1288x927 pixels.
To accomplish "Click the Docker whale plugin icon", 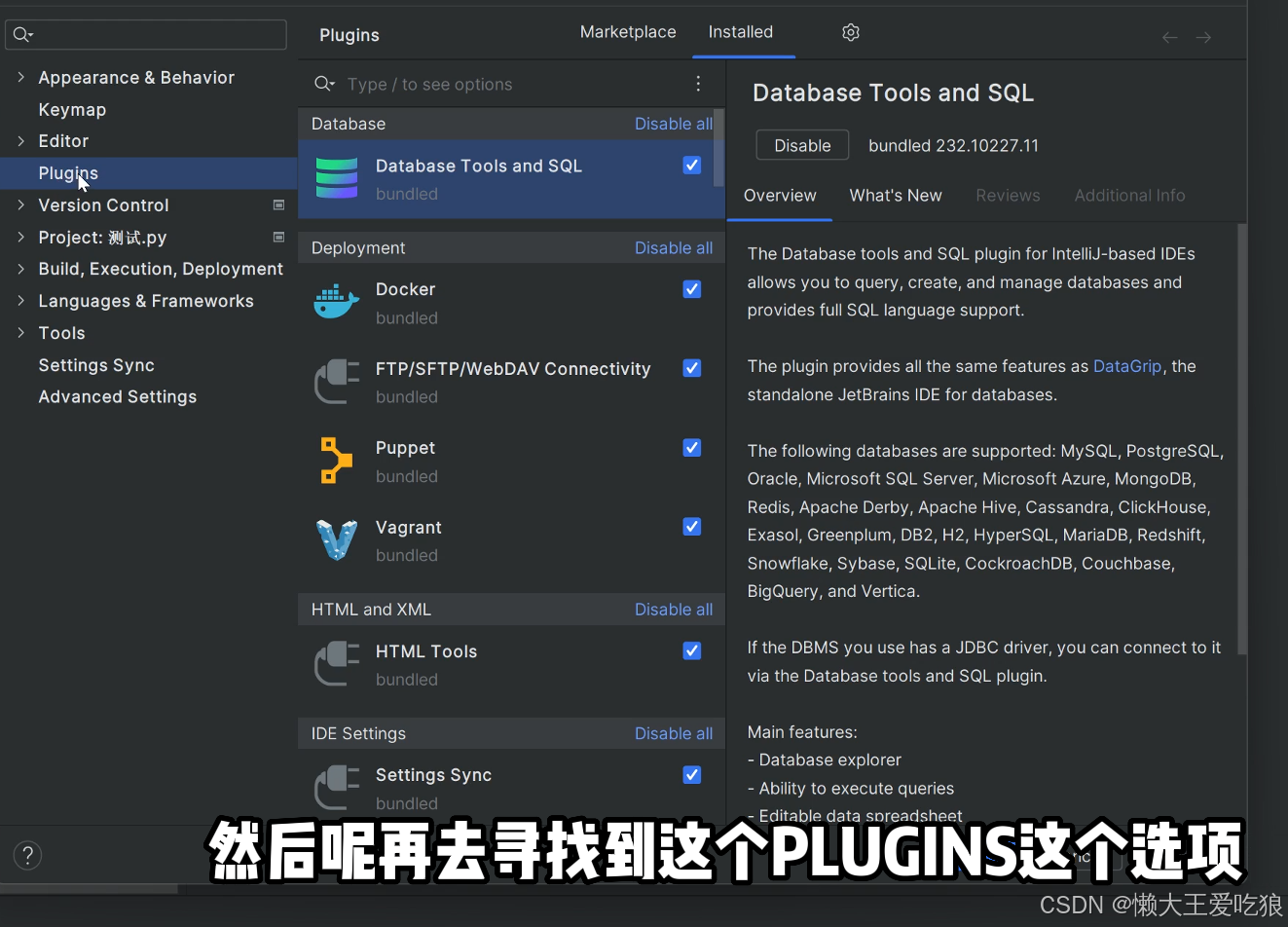I will (x=337, y=302).
